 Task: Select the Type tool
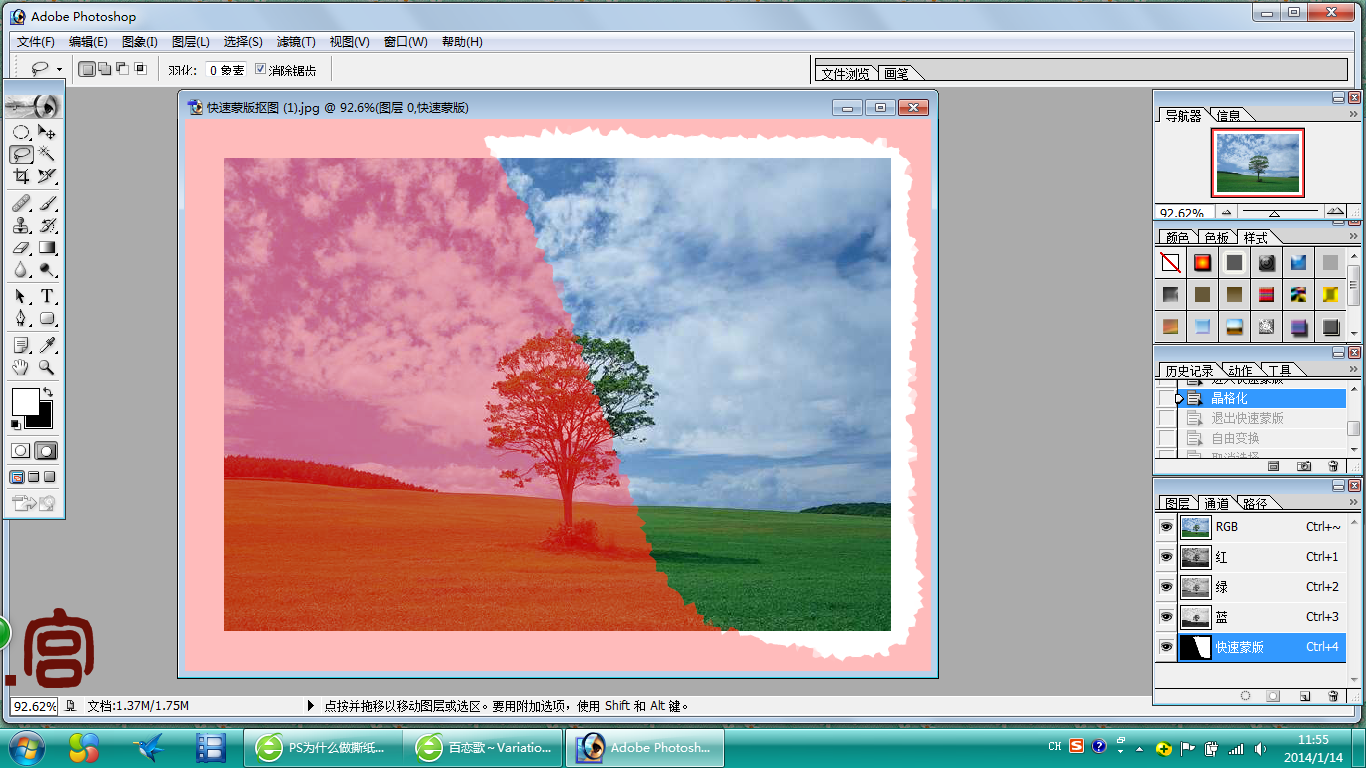[x=47, y=297]
